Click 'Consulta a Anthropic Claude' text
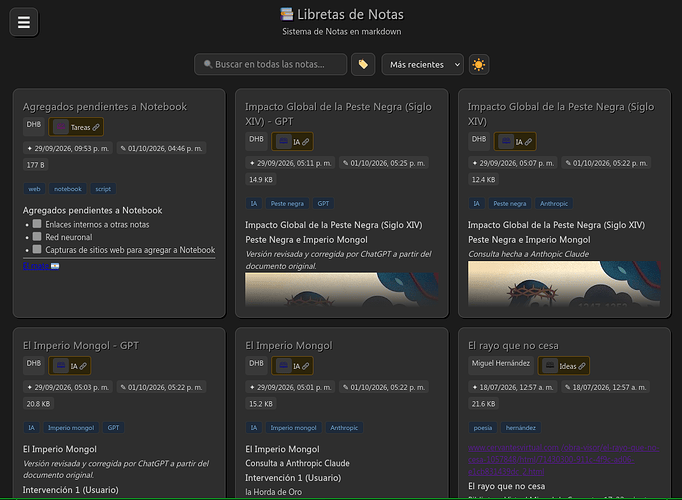 click(x=298, y=463)
